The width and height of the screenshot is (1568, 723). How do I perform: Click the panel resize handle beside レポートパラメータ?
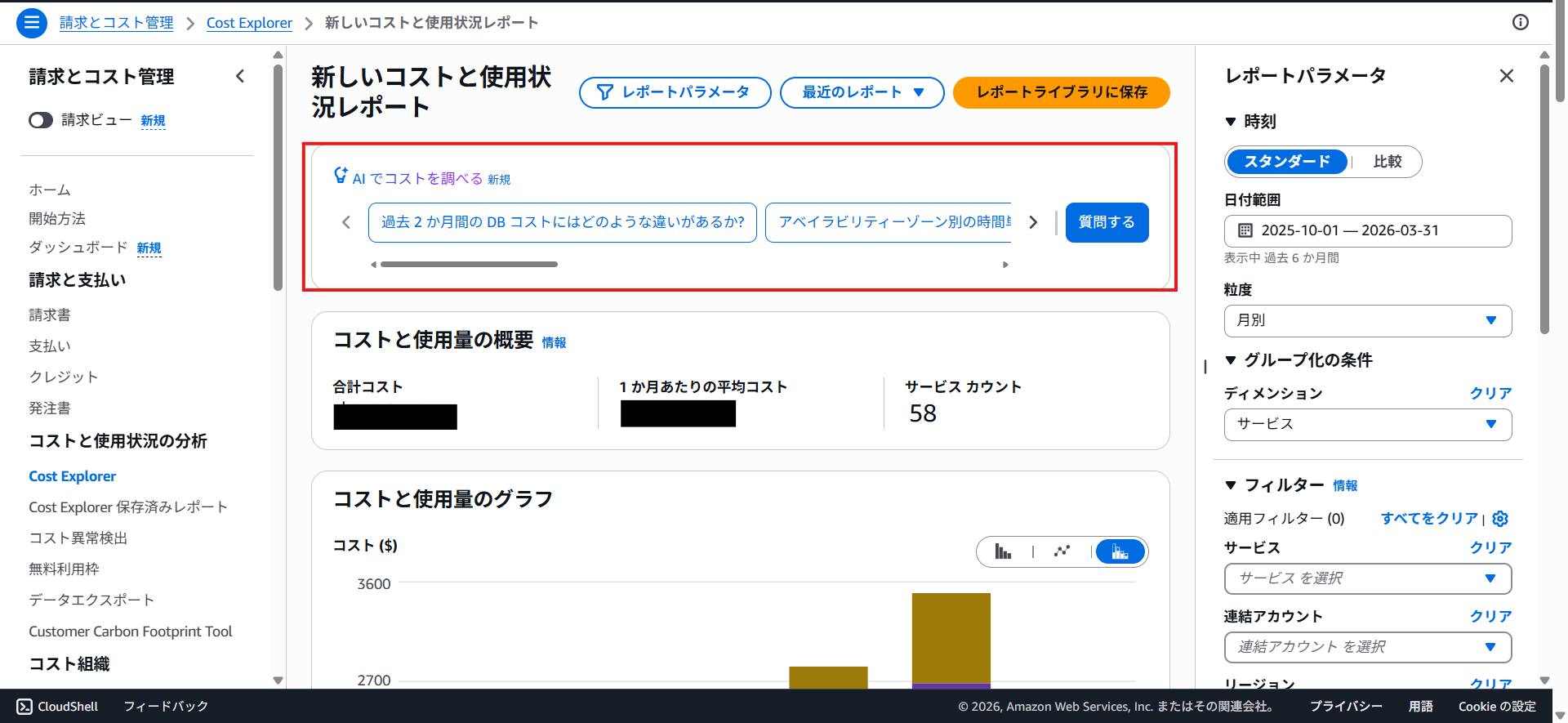click(1205, 367)
